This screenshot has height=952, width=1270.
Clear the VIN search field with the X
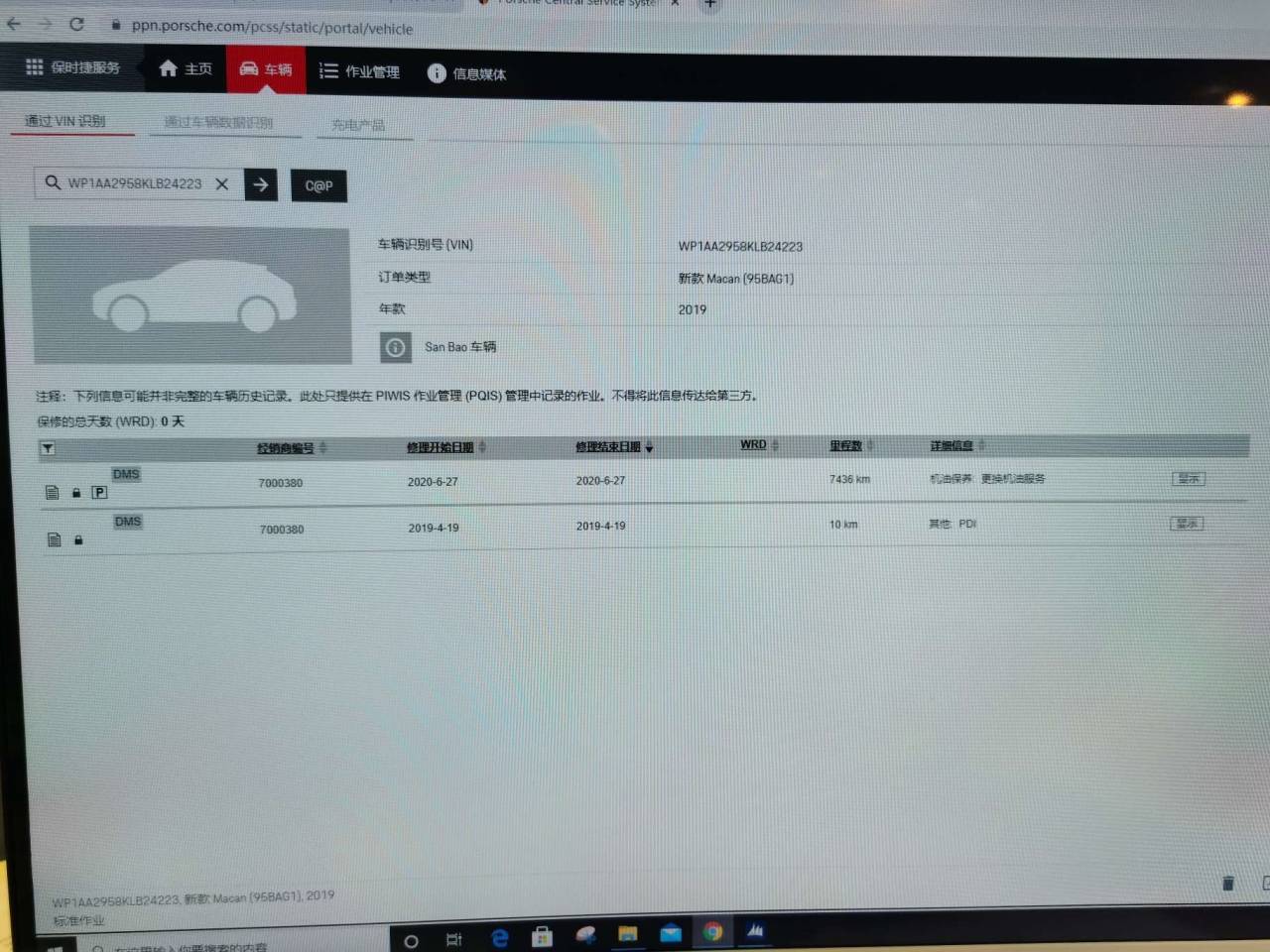pos(222,183)
